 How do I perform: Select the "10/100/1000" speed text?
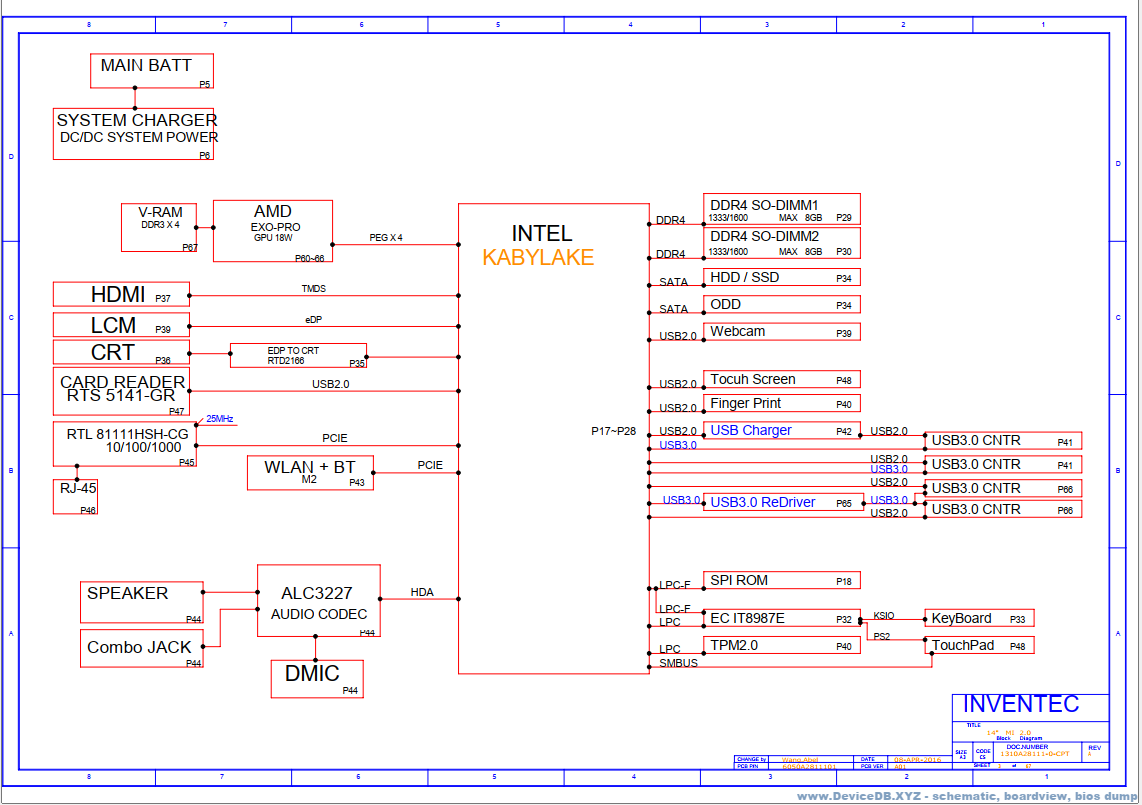click(x=143, y=447)
